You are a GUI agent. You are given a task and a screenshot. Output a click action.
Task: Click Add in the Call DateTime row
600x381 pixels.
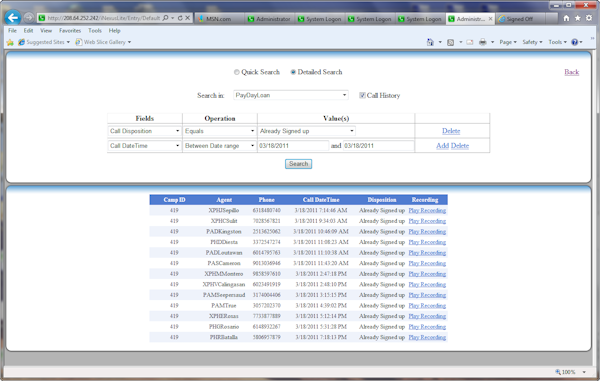pos(442,146)
